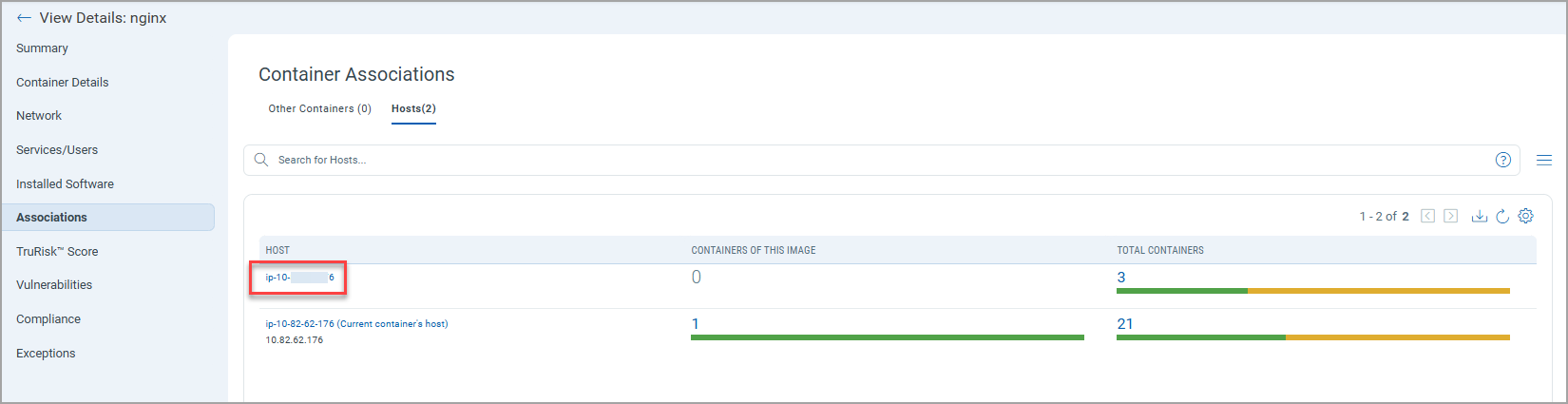Click total containers count 3
Viewport: 1568px width, 404px height.
click(1121, 278)
